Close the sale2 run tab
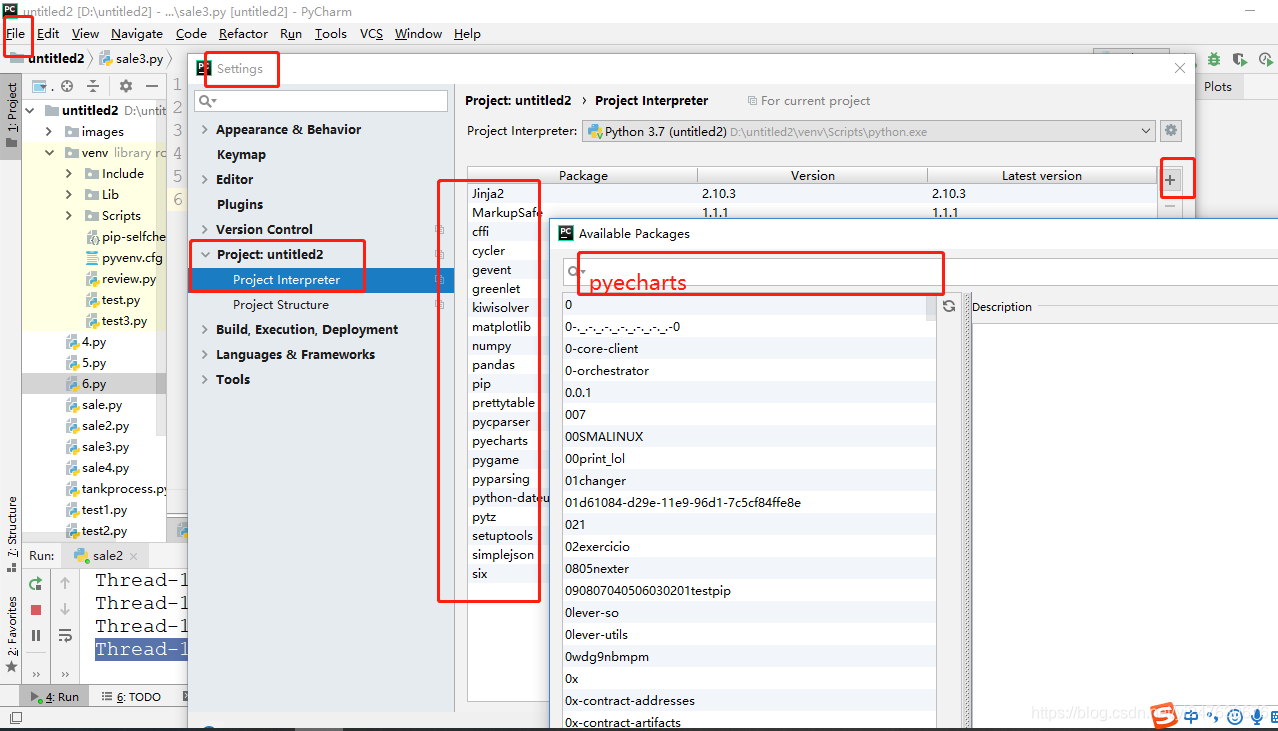 pyautogui.click(x=134, y=556)
